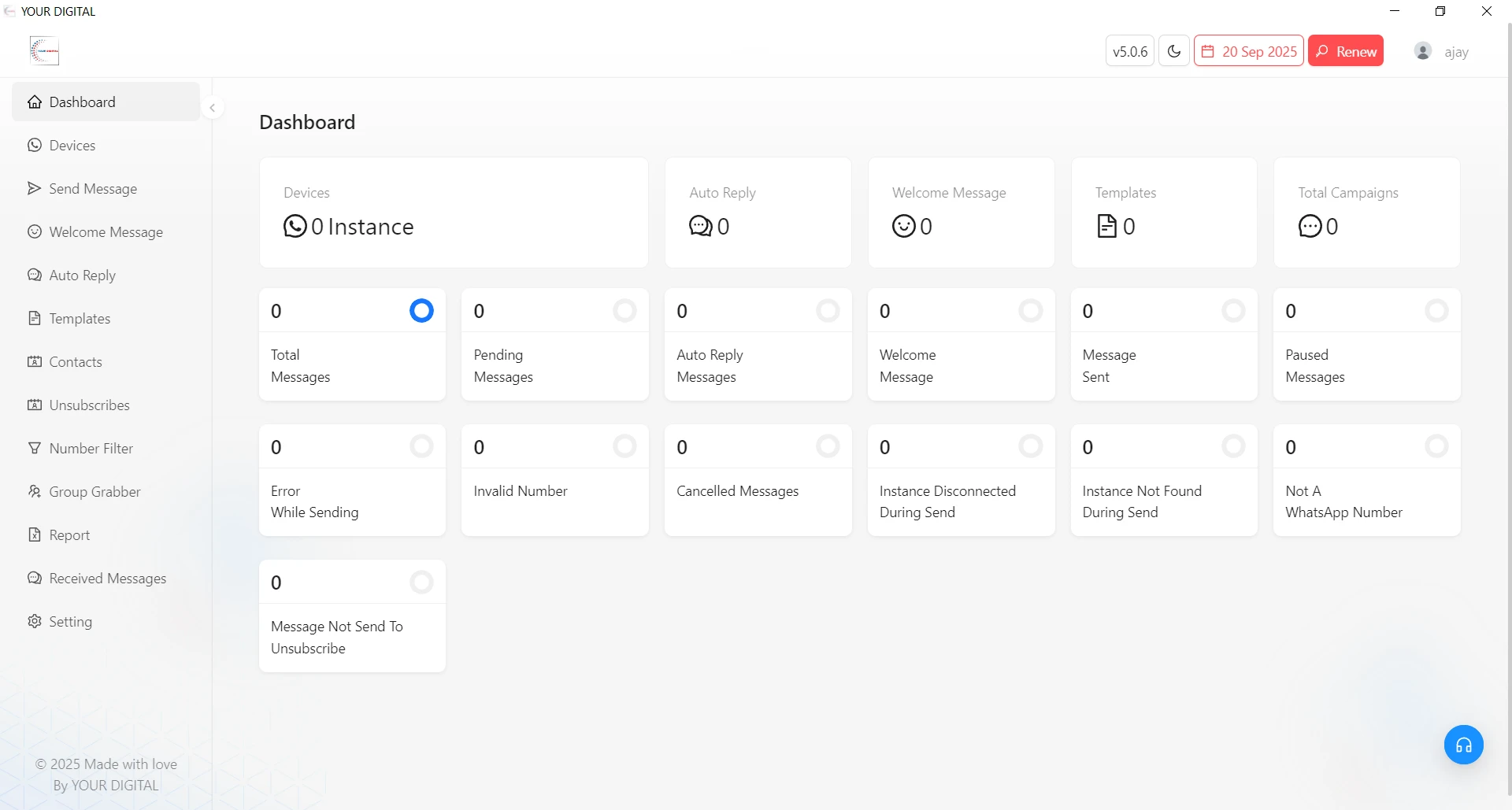Click the v5.0.6 version button
The height and width of the screenshot is (810, 1512).
pos(1129,51)
